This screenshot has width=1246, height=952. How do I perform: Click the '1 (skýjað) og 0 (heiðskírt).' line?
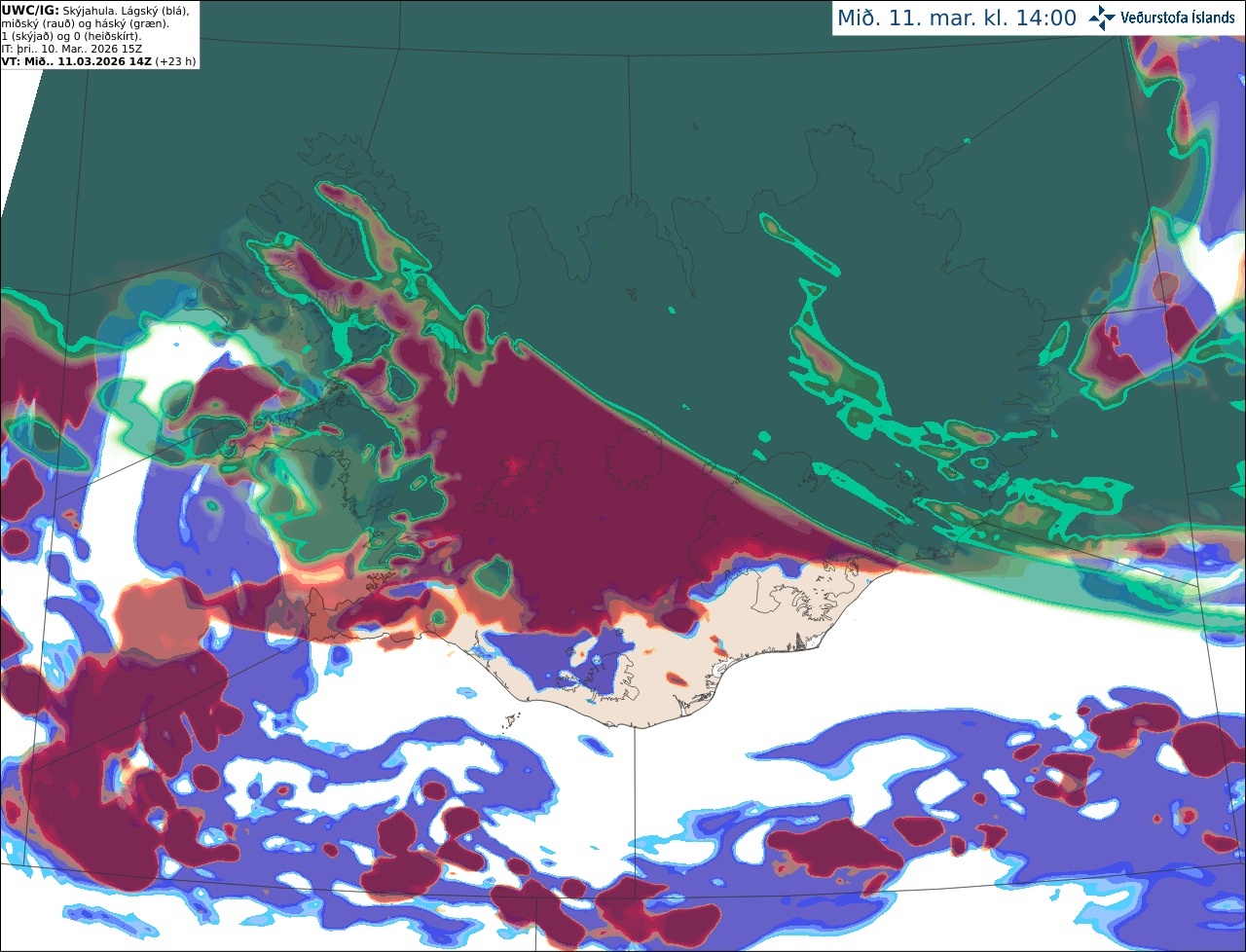point(71,35)
